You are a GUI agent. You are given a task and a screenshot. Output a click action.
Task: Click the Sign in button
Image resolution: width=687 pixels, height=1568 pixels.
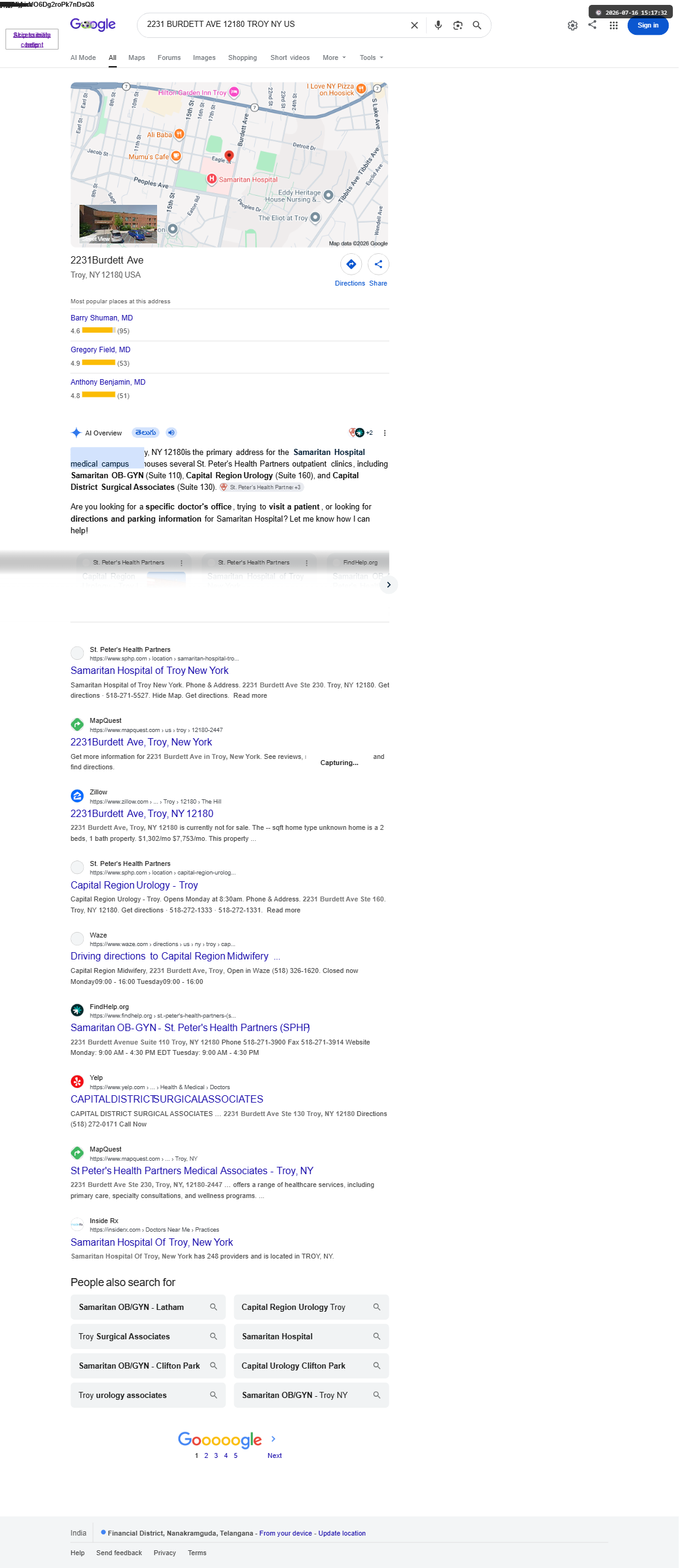coord(648,25)
